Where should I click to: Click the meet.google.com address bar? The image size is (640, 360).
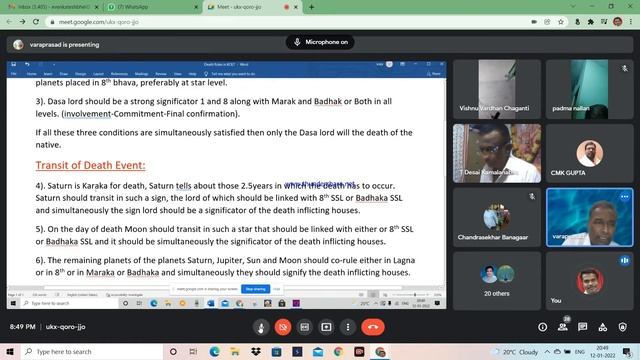tap(286, 22)
